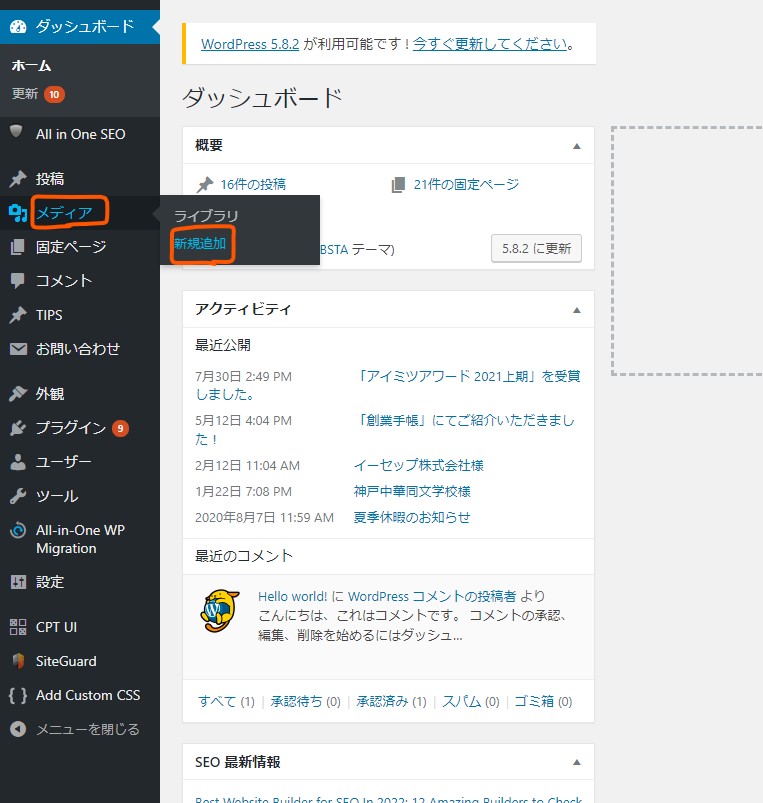
Task: Click the plug icon beside プラグイン
Action: click(x=18, y=428)
